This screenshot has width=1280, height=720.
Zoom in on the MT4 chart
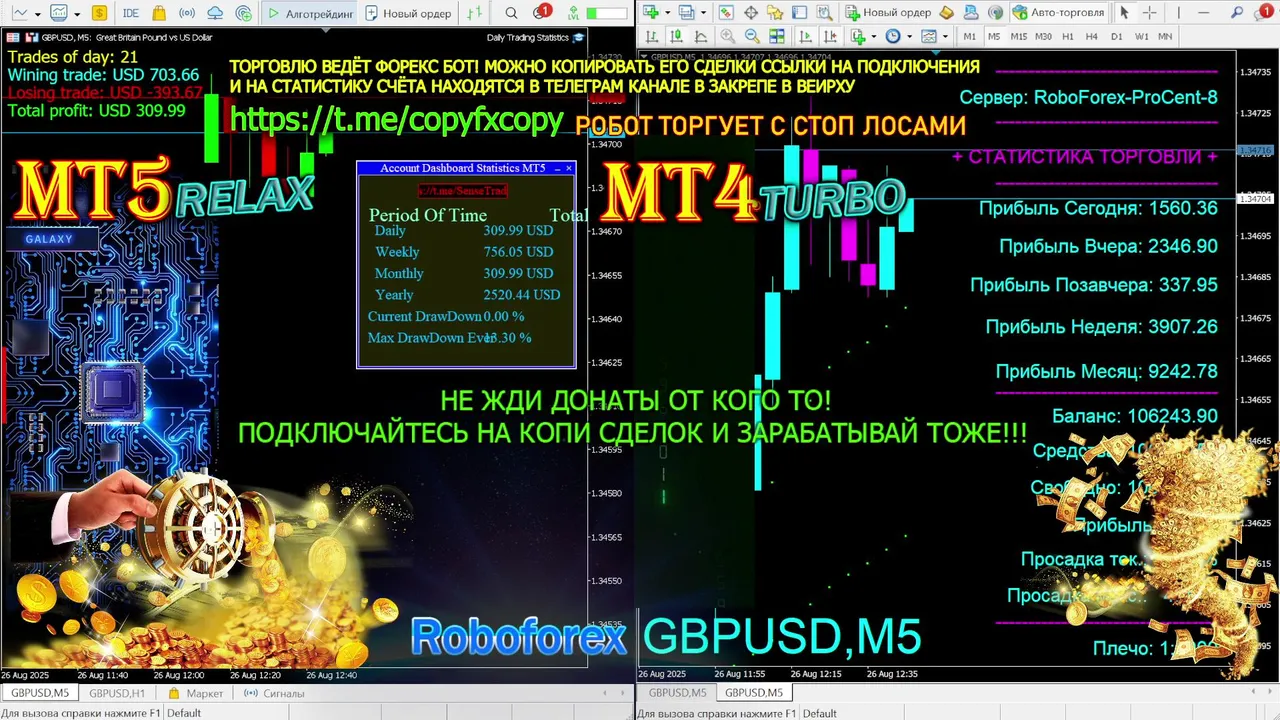coord(727,36)
